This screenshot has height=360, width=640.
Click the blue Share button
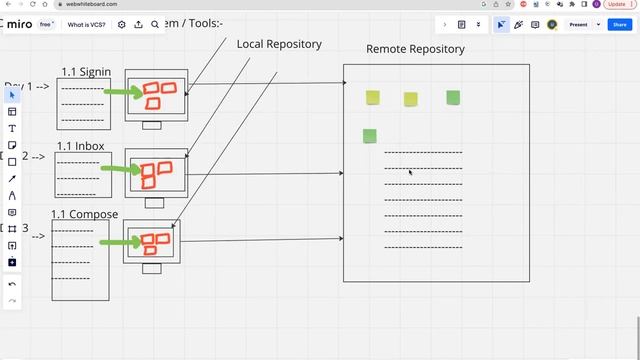[x=620, y=24]
